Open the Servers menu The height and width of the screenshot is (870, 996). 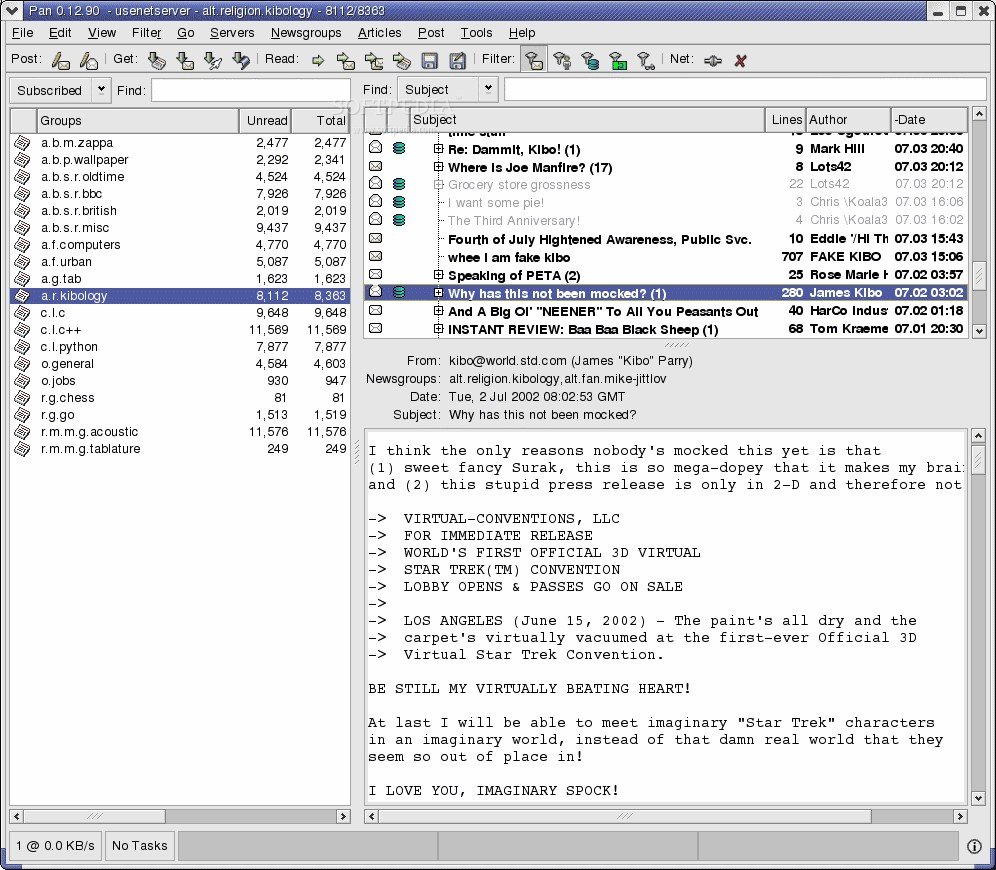[232, 32]
